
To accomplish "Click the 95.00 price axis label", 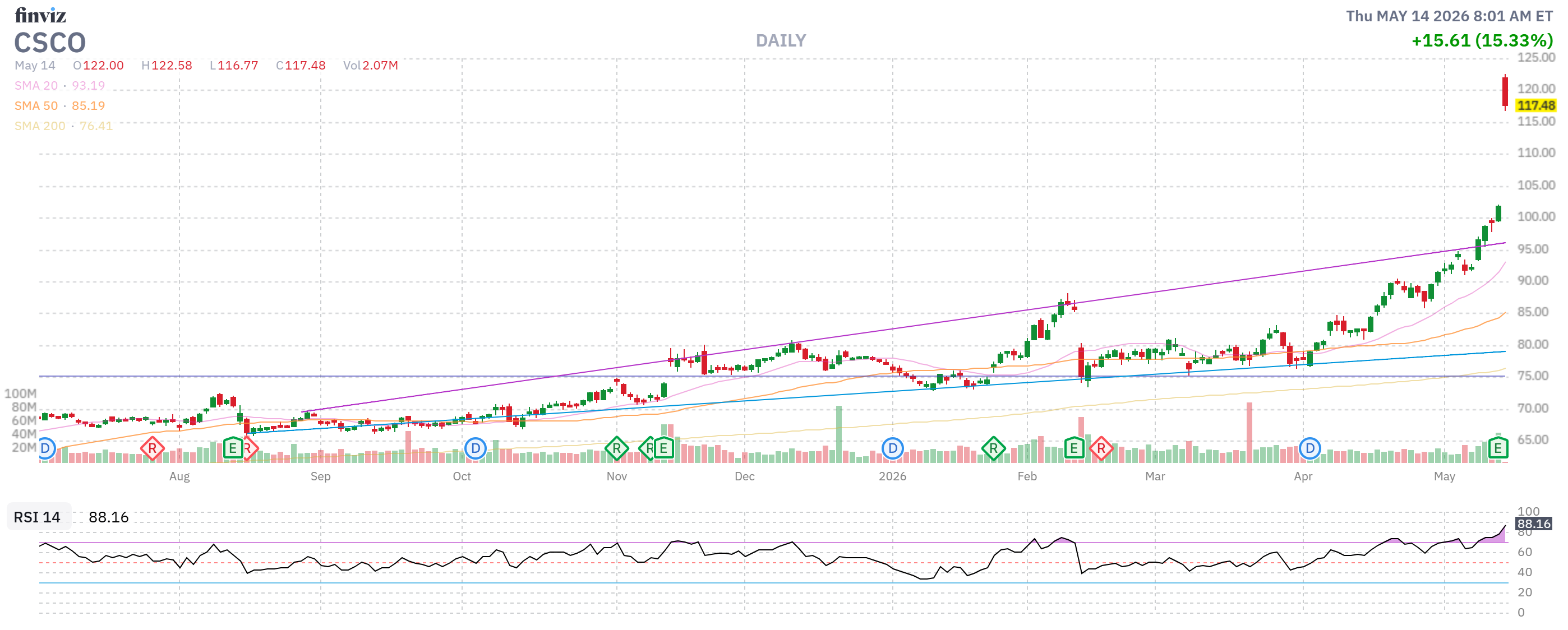I will (x=1533, y=249).
